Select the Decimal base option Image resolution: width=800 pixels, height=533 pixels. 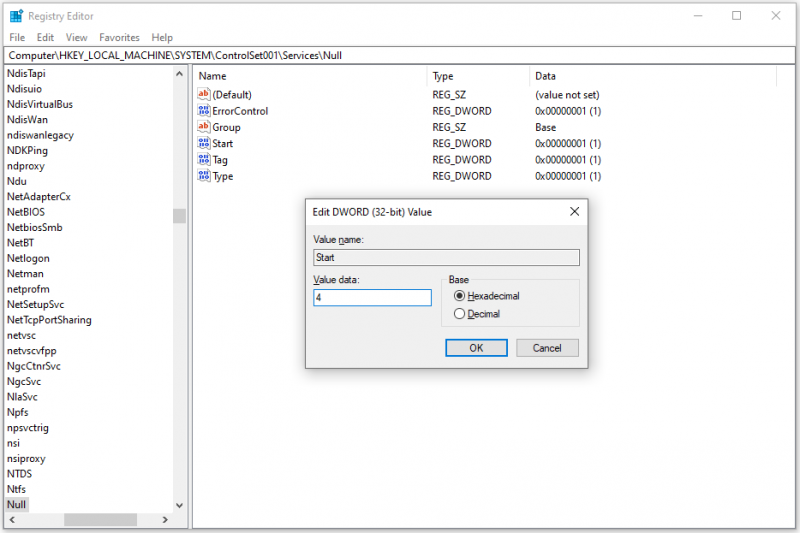[x=477, y=314]
